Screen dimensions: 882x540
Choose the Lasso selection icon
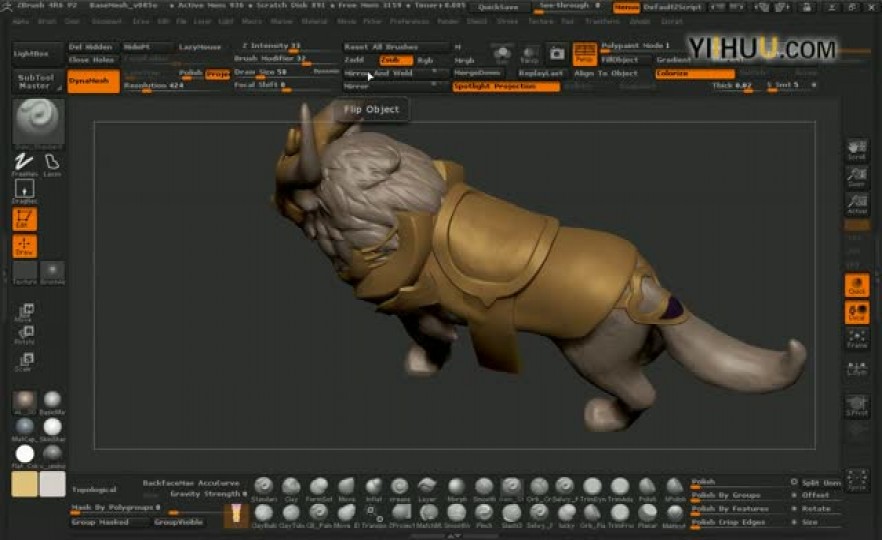(52, 163)
